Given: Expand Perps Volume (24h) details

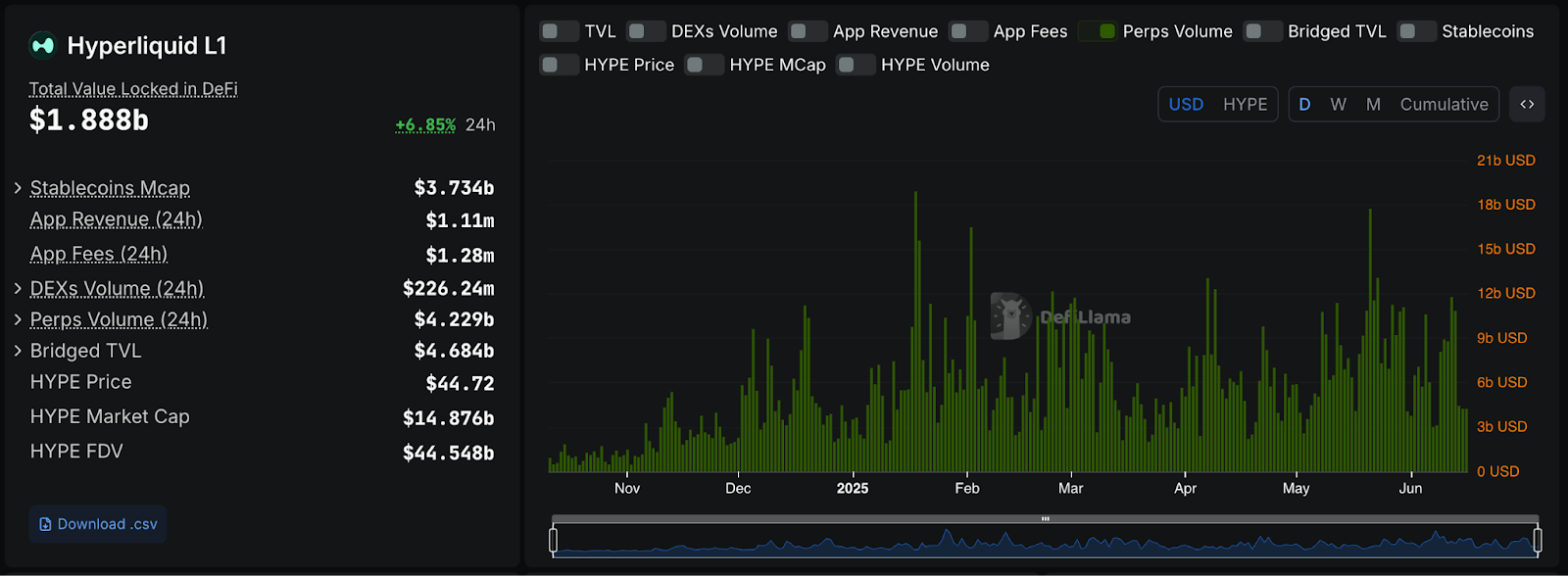Looking at the screenshot, I should coord(18,319).
